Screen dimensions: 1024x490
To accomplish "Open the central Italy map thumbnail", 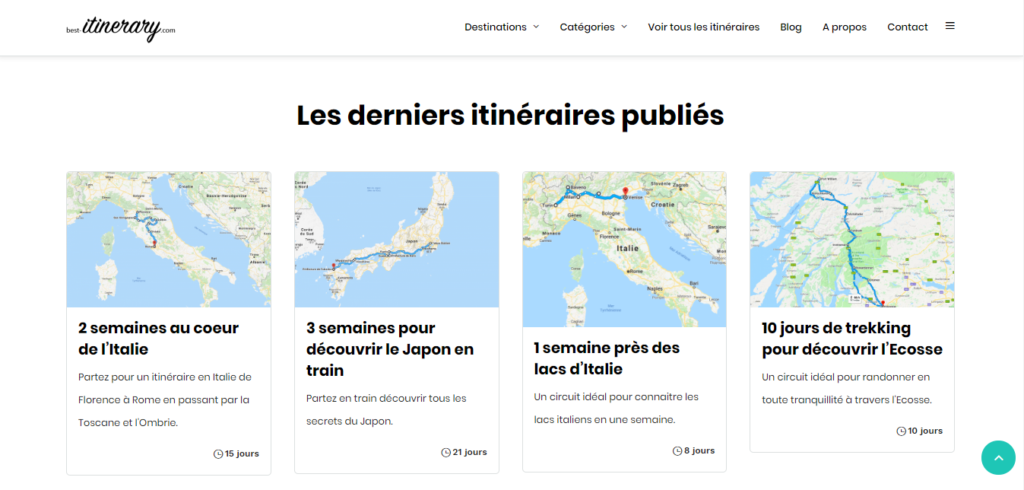I will coord(168,239).
